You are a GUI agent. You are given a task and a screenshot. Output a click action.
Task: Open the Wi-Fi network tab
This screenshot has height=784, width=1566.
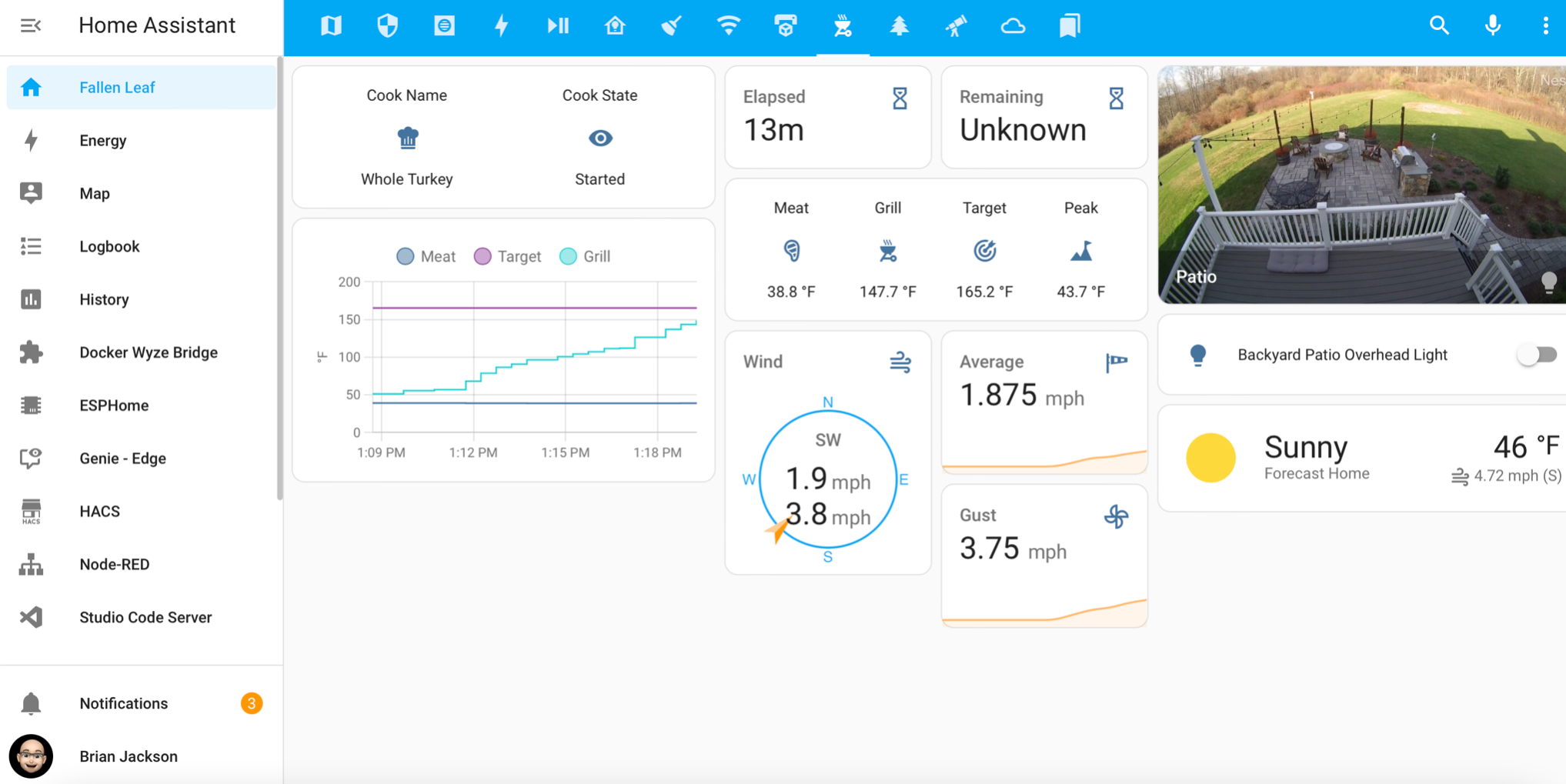728,25
